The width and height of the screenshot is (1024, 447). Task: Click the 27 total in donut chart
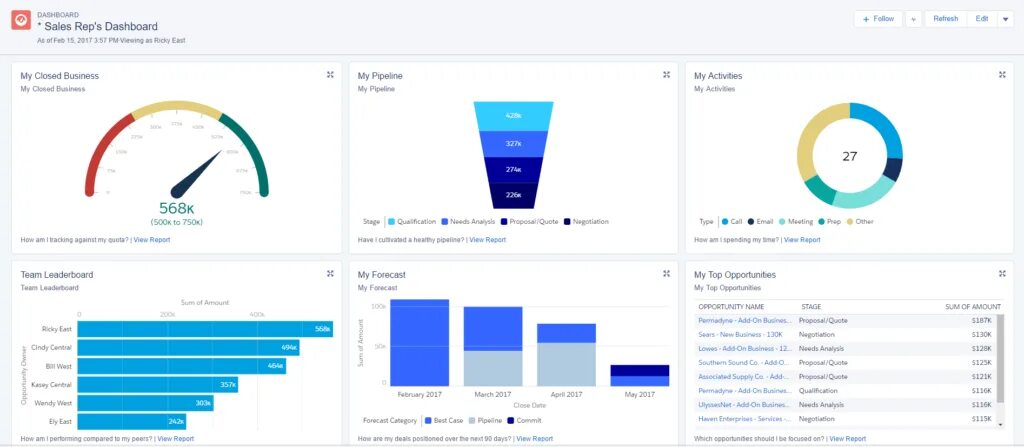(850, 156)
